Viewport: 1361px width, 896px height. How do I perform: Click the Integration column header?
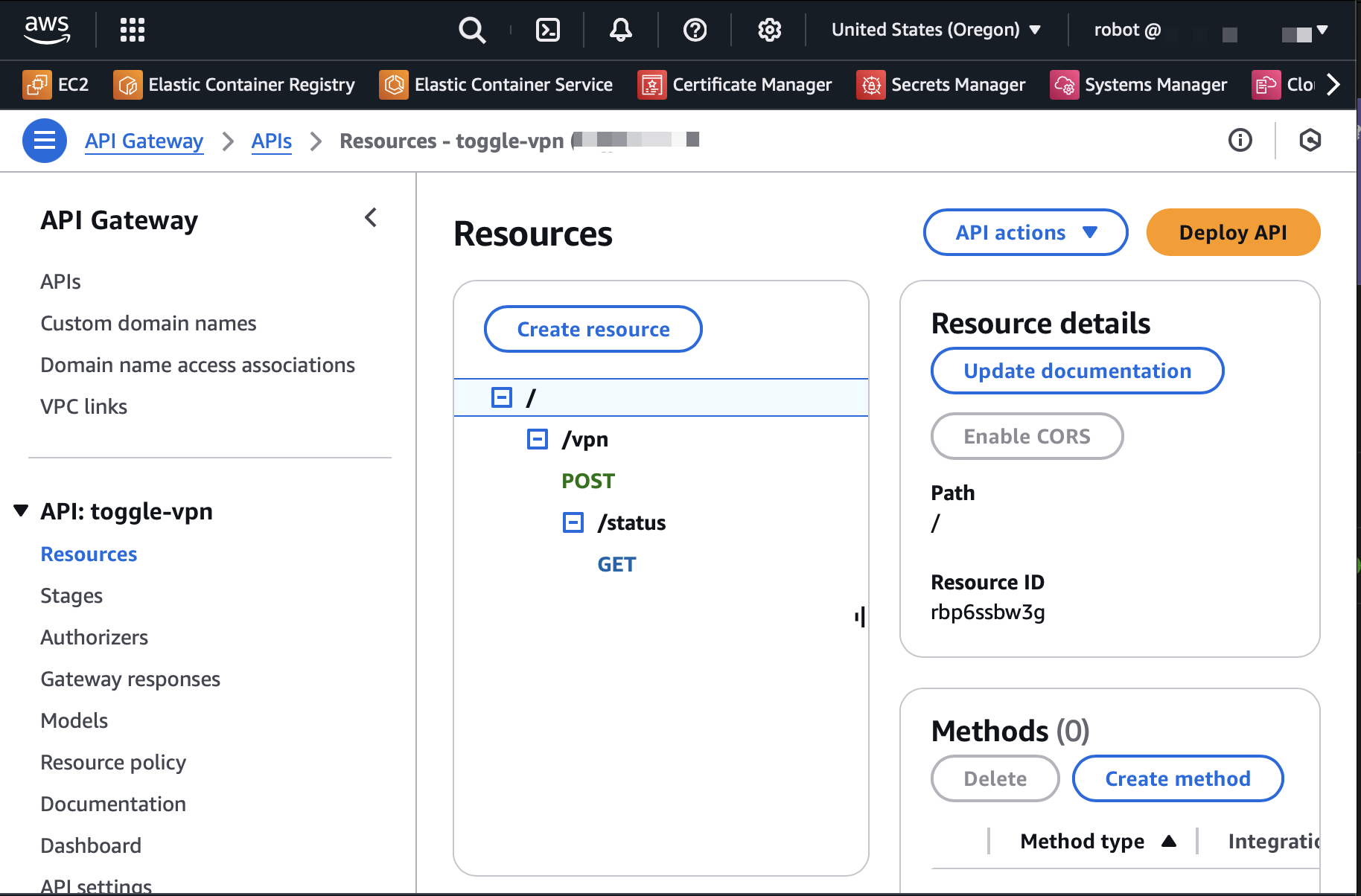click(1273, 841)
